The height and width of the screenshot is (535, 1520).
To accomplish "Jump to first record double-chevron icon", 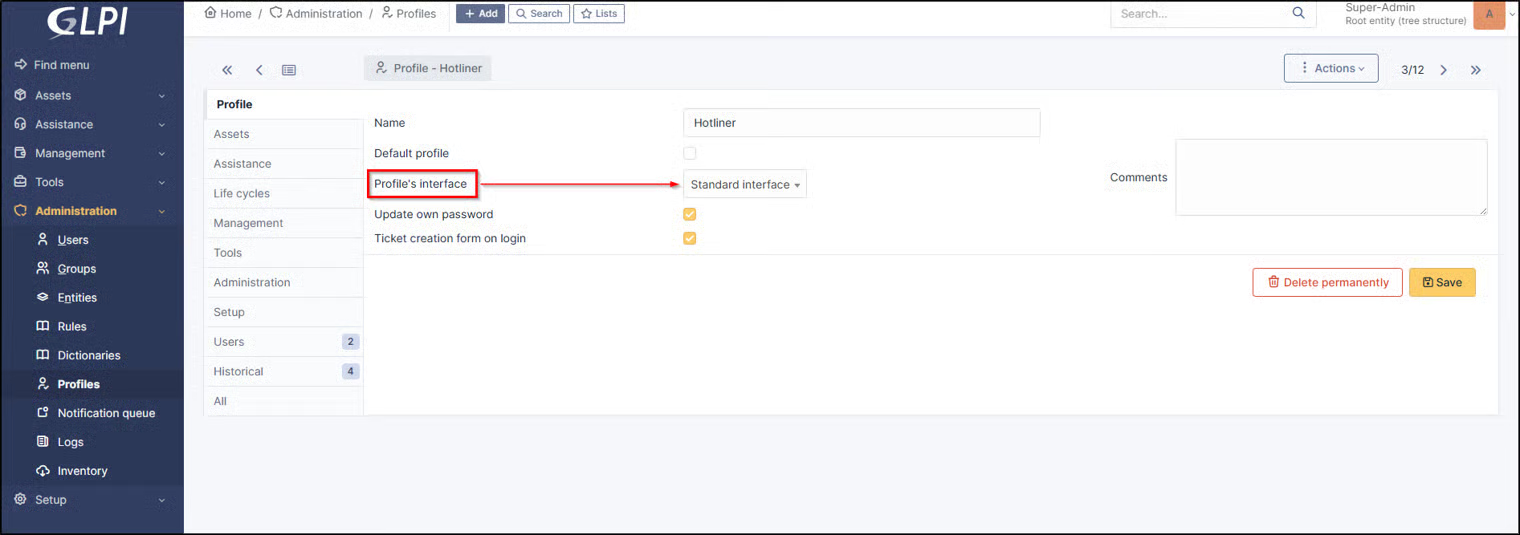I will tap(227, 70).
